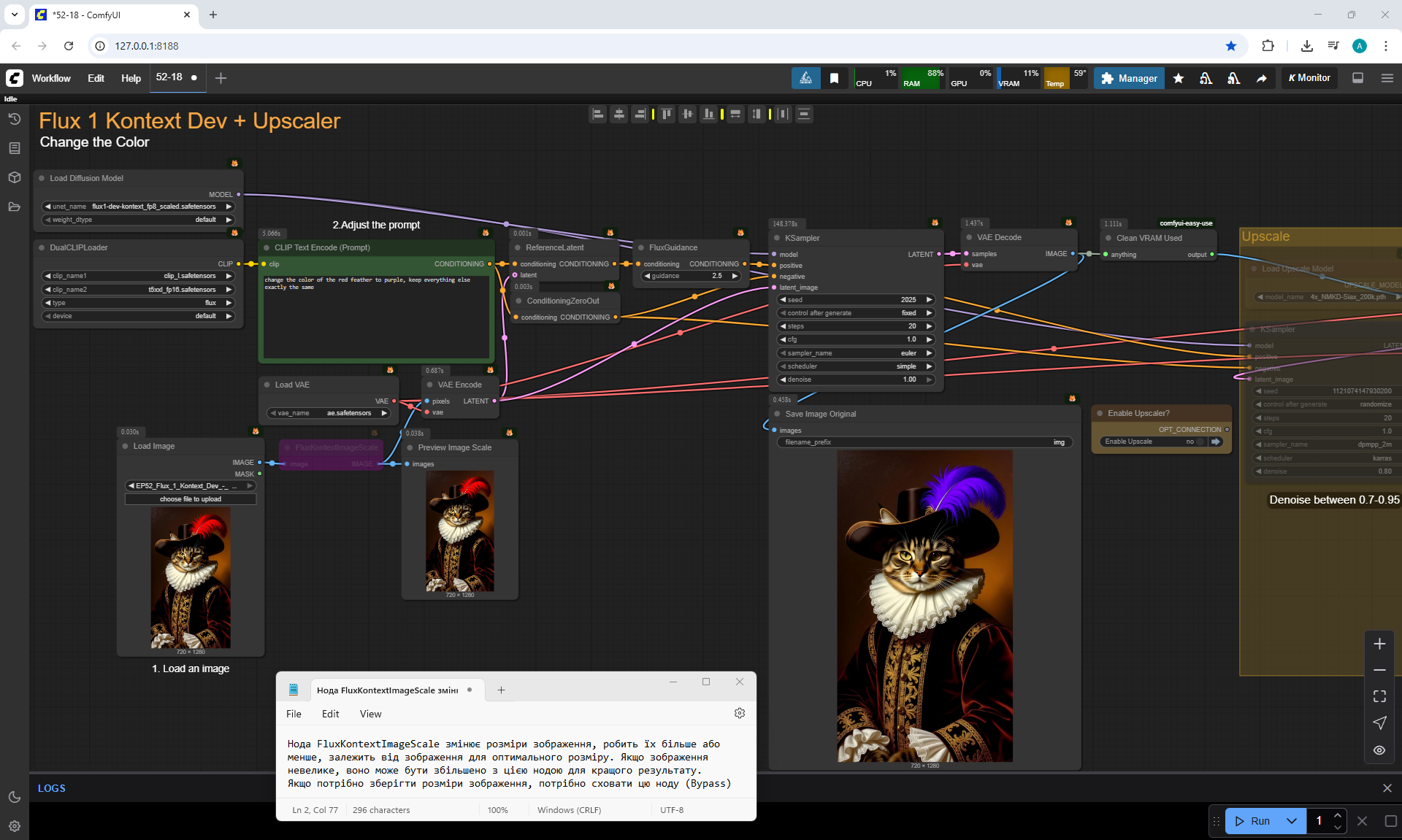The height and width of the screenshot is (840, 1402).
Task: Click the star favorites icon beside Manager
Action: tap(1179, 78)
